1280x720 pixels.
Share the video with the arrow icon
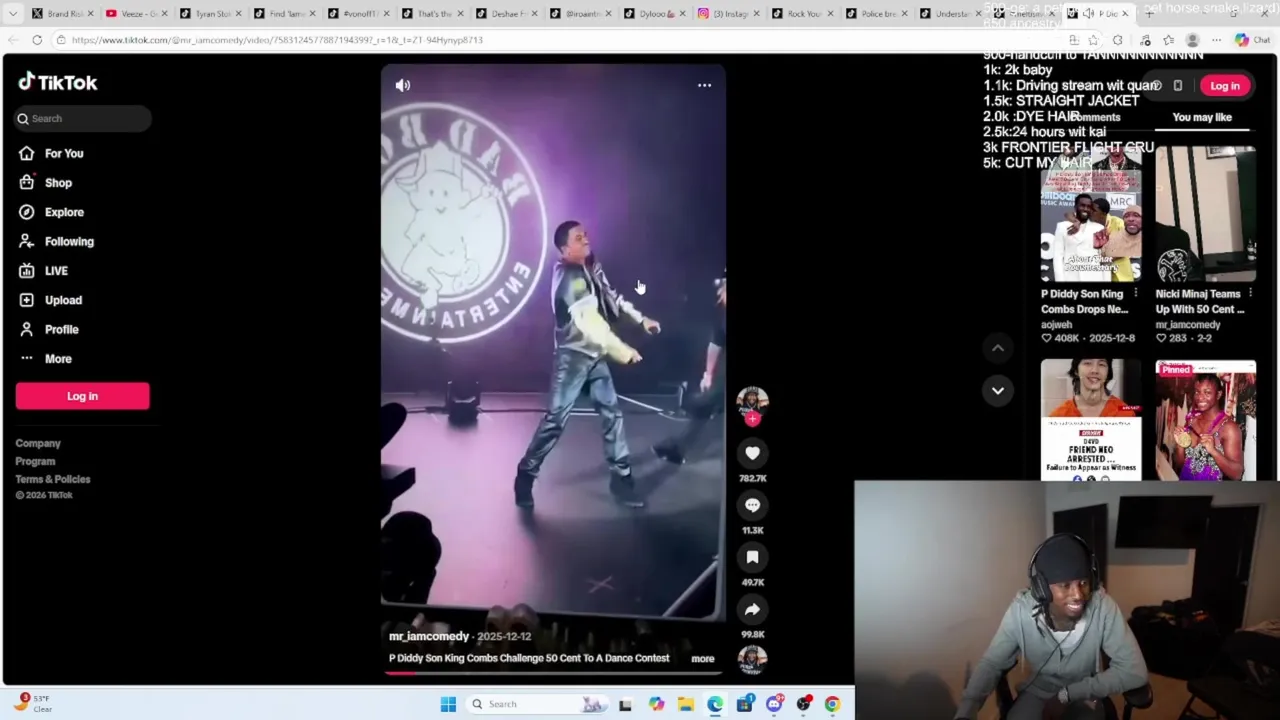[752, 609]
